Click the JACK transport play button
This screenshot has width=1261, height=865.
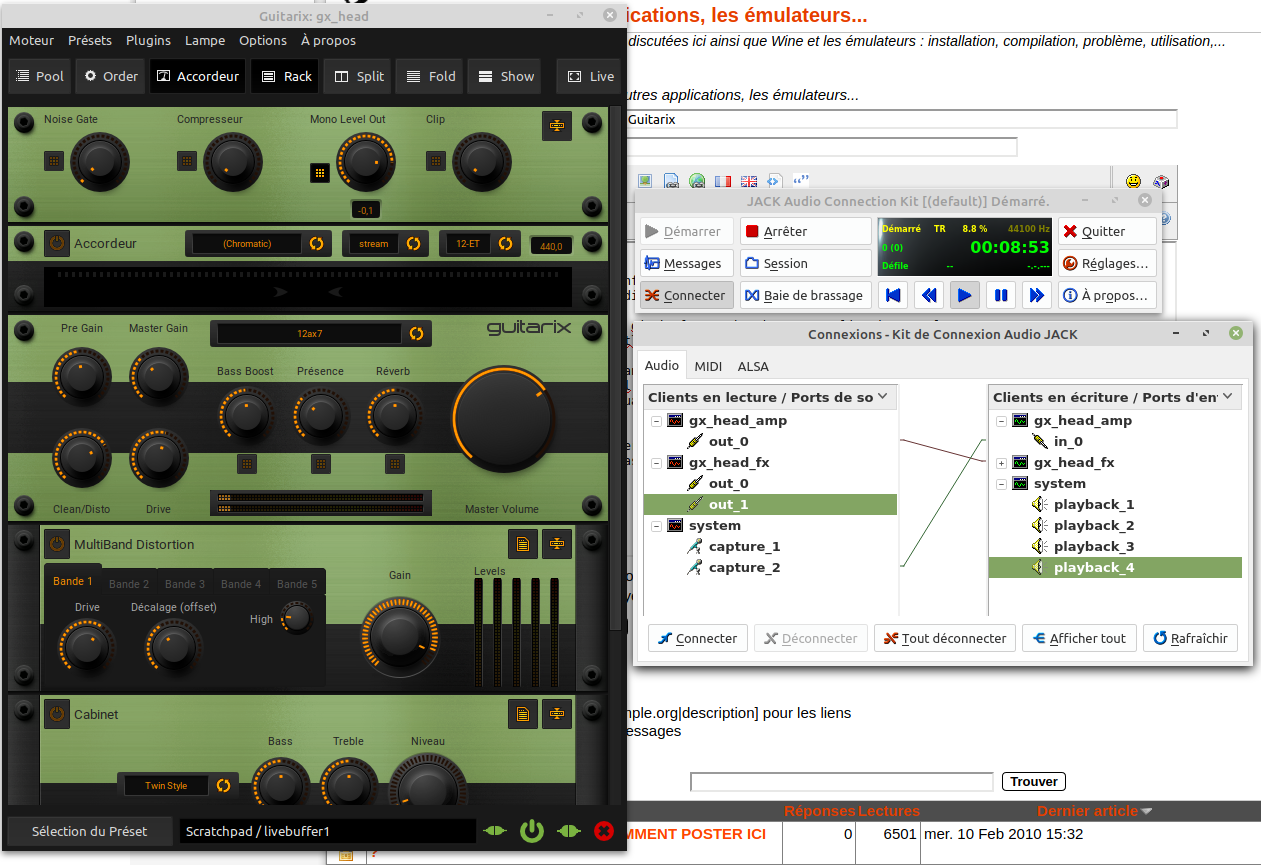click(x=964, y=295)
